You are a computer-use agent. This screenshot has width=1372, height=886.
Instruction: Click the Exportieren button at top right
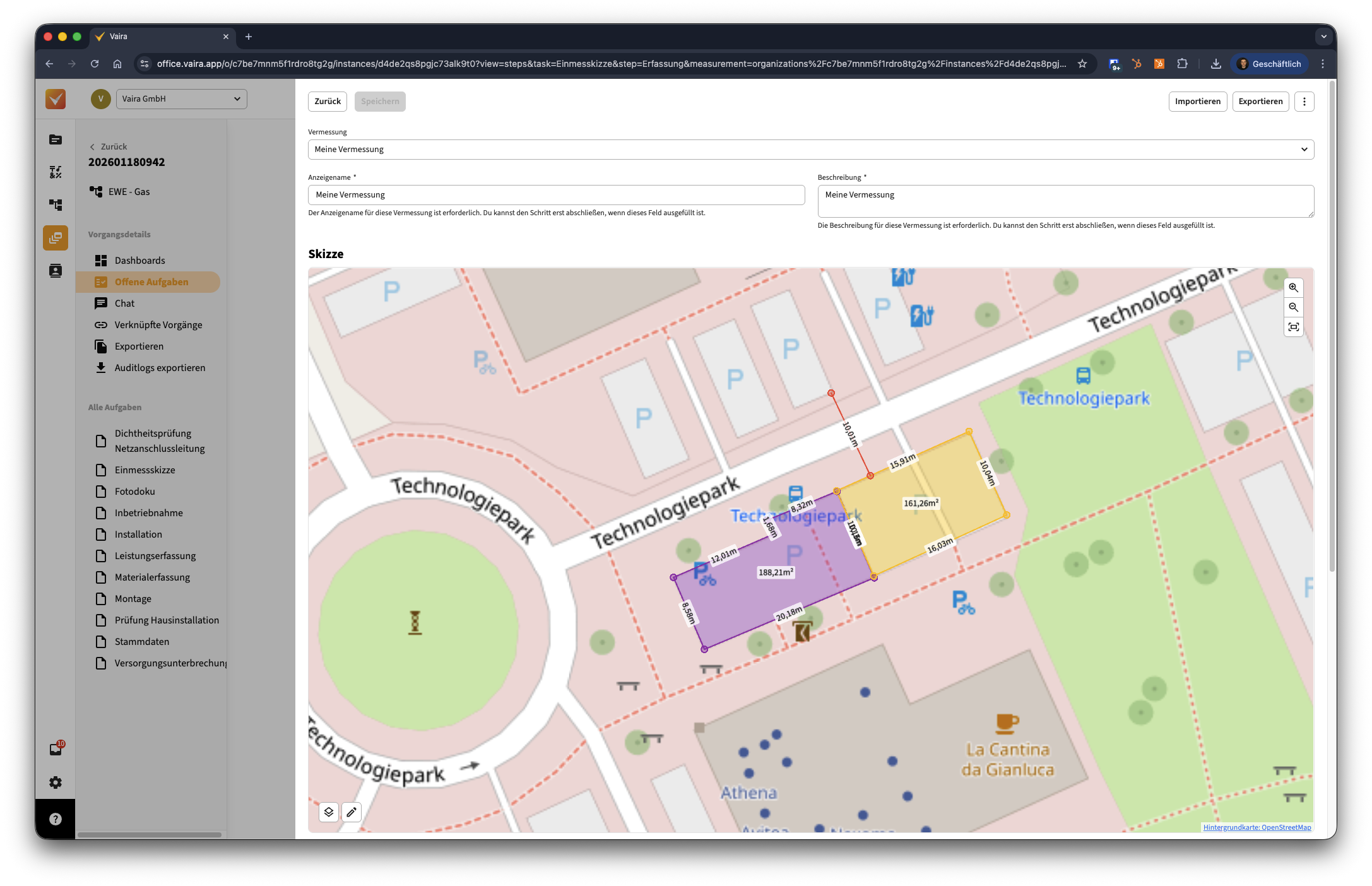[1260, 102]
